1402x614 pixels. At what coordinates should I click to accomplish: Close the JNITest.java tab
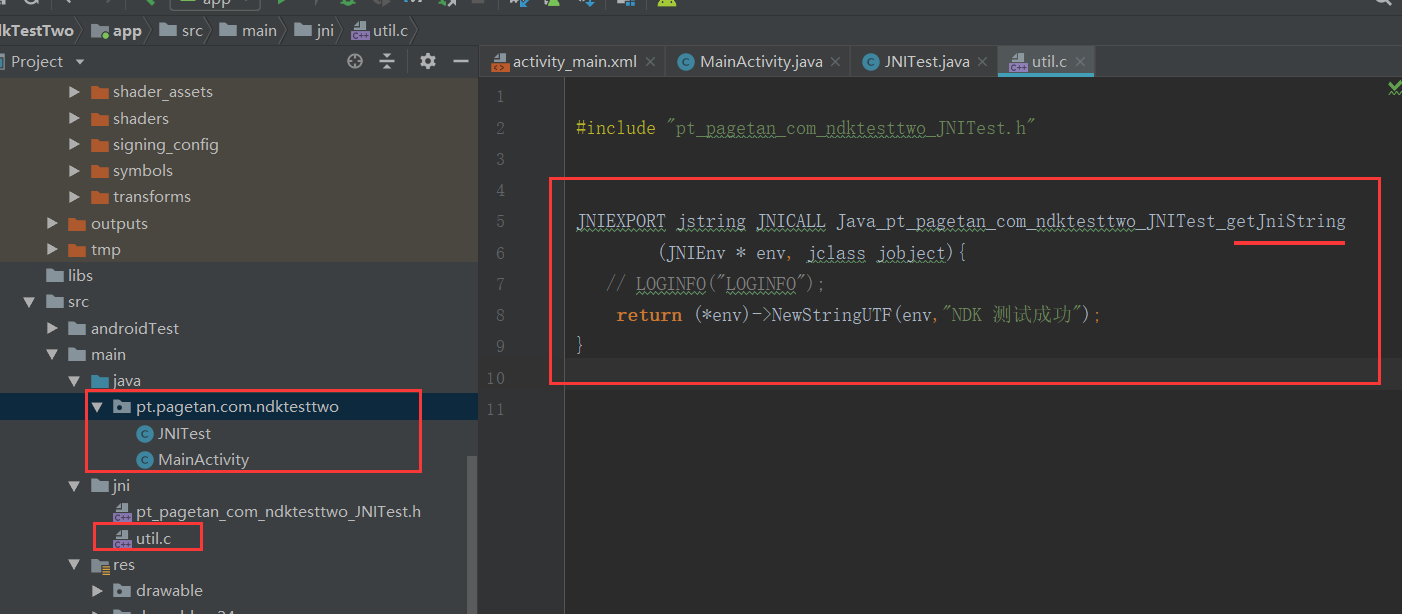[983, 62]
